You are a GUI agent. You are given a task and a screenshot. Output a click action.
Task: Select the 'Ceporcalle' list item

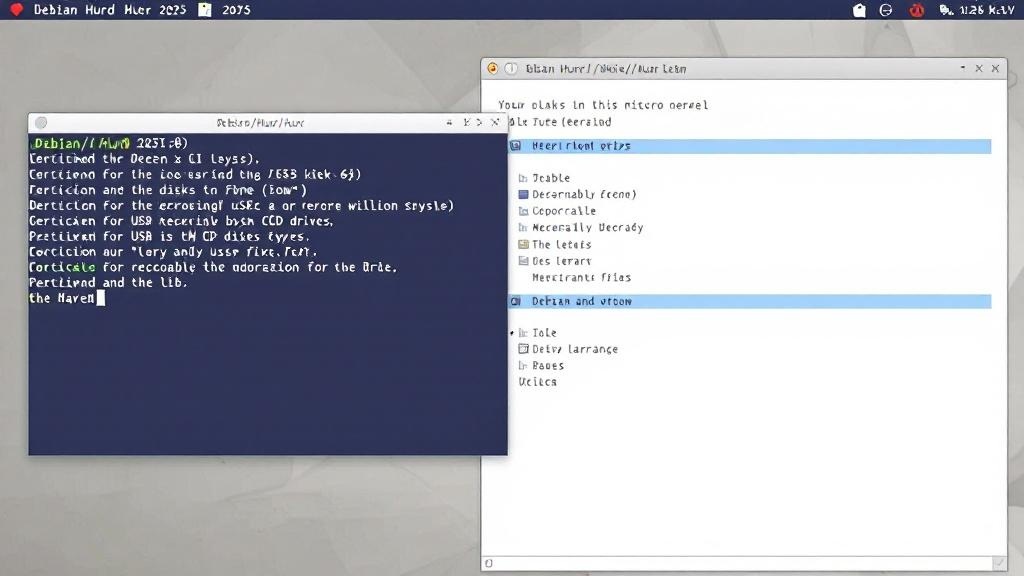coord(564,211)
